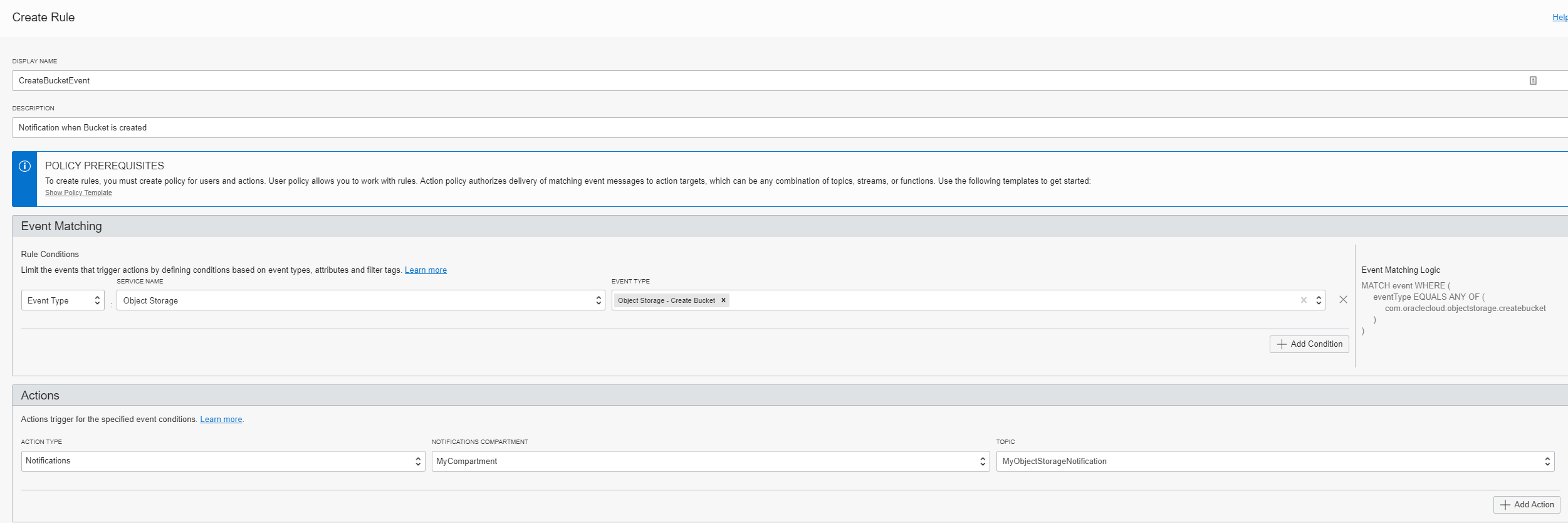The width and height of the screenshot is (1568, 523).
Task: Clear all selected event types
Action: (x=1304, y=300)
